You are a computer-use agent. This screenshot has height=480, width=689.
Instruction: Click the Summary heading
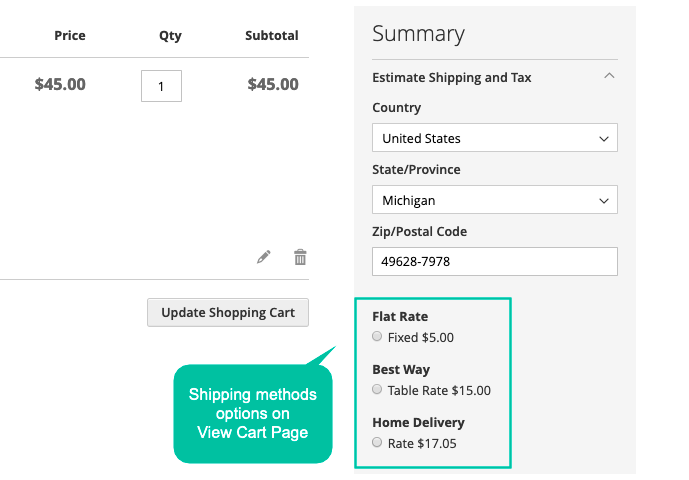pos(418,34)
